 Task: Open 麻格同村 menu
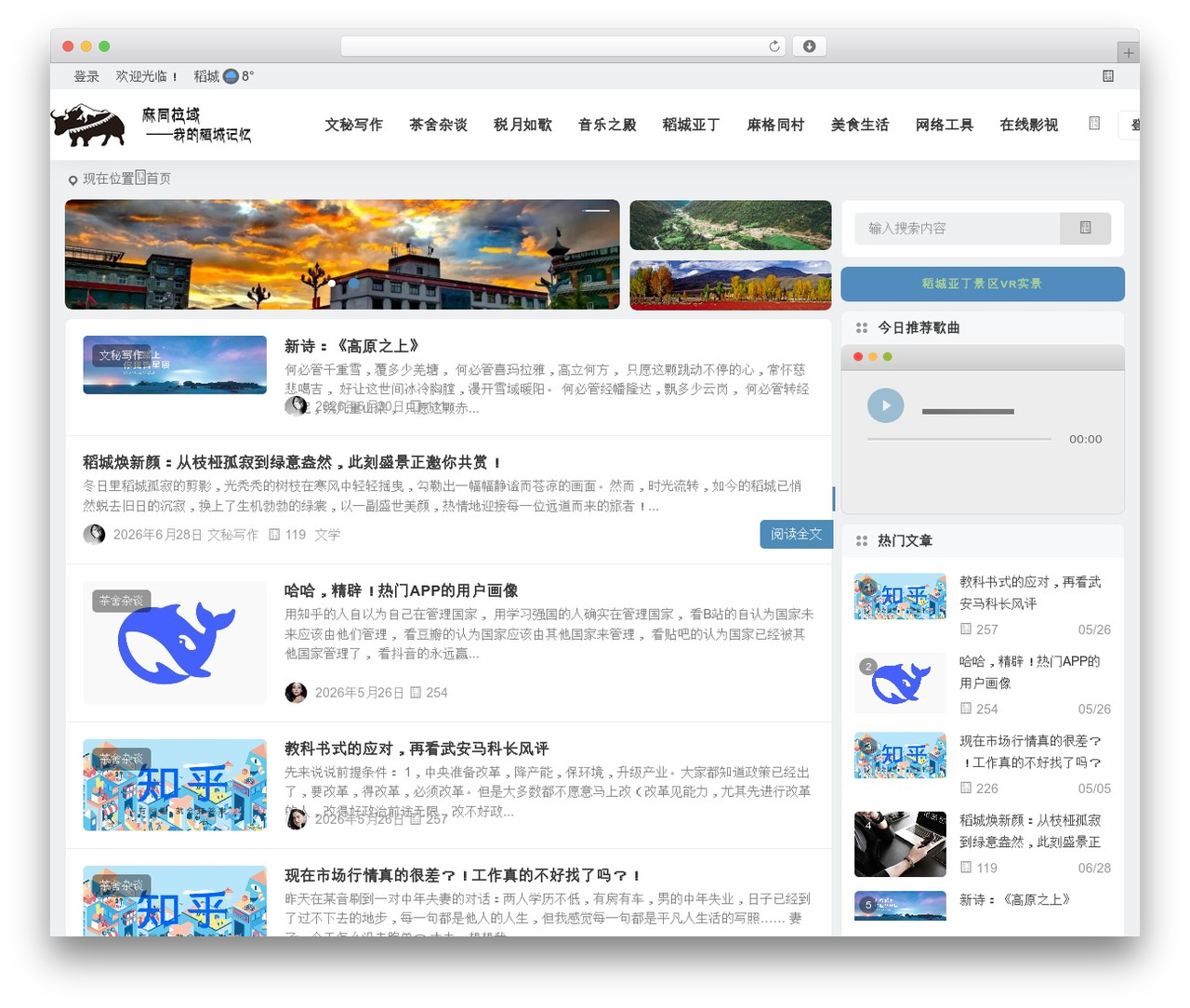pyautogui.click(x=775, y=125)
